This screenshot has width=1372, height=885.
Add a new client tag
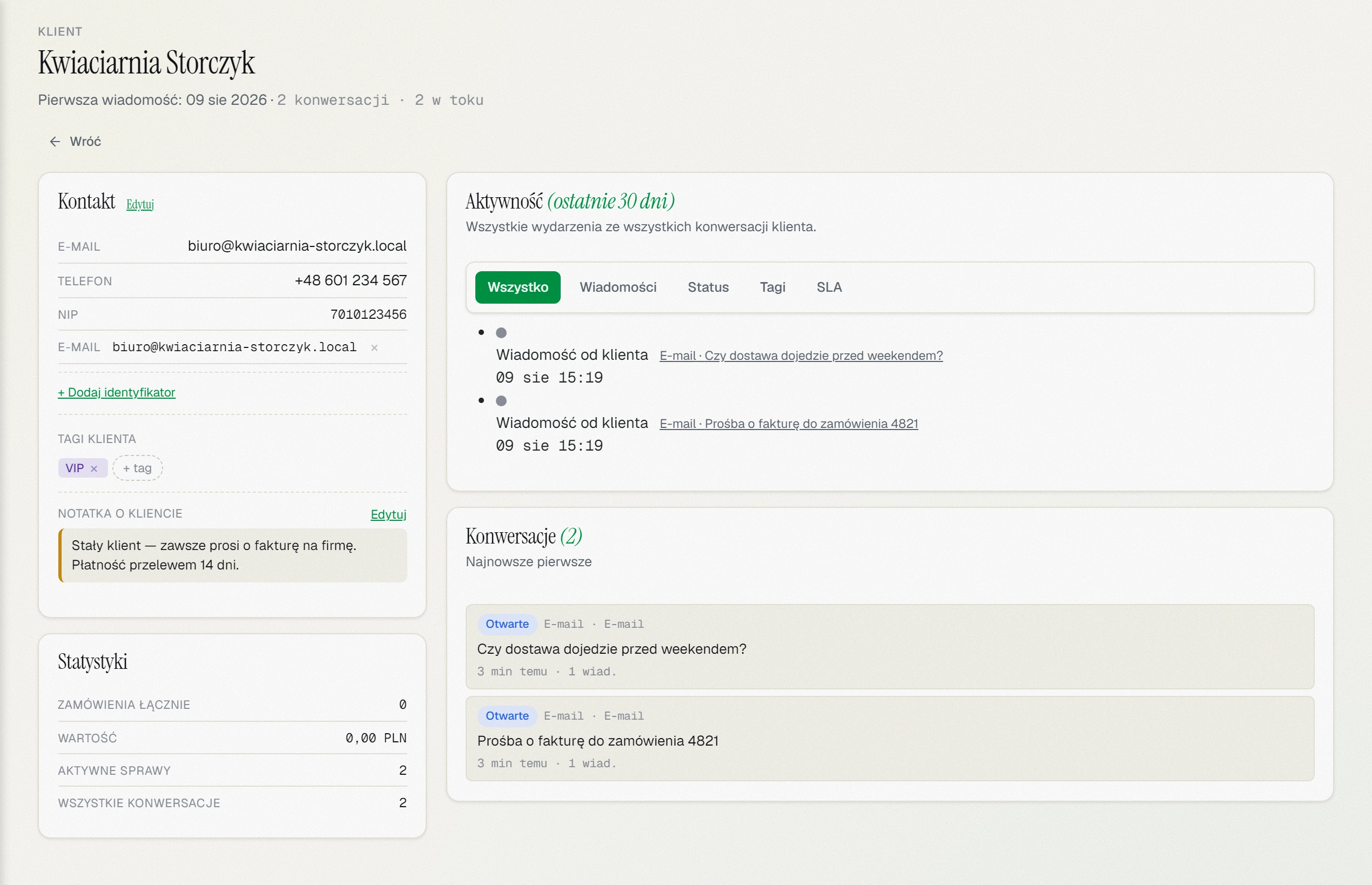click(137, 468)
